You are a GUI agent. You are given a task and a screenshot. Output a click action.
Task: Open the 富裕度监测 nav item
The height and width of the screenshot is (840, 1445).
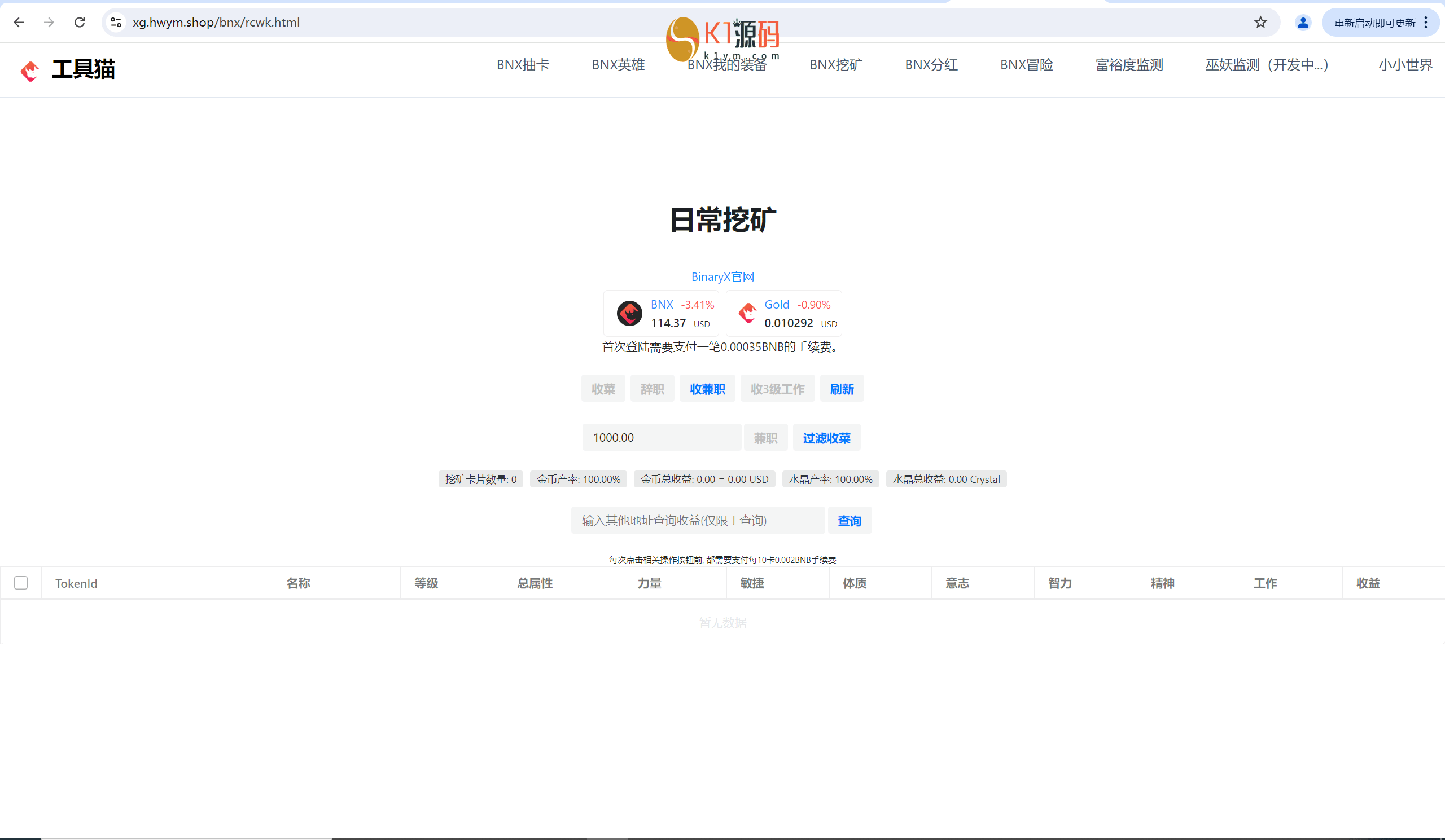click(1128, 65)
